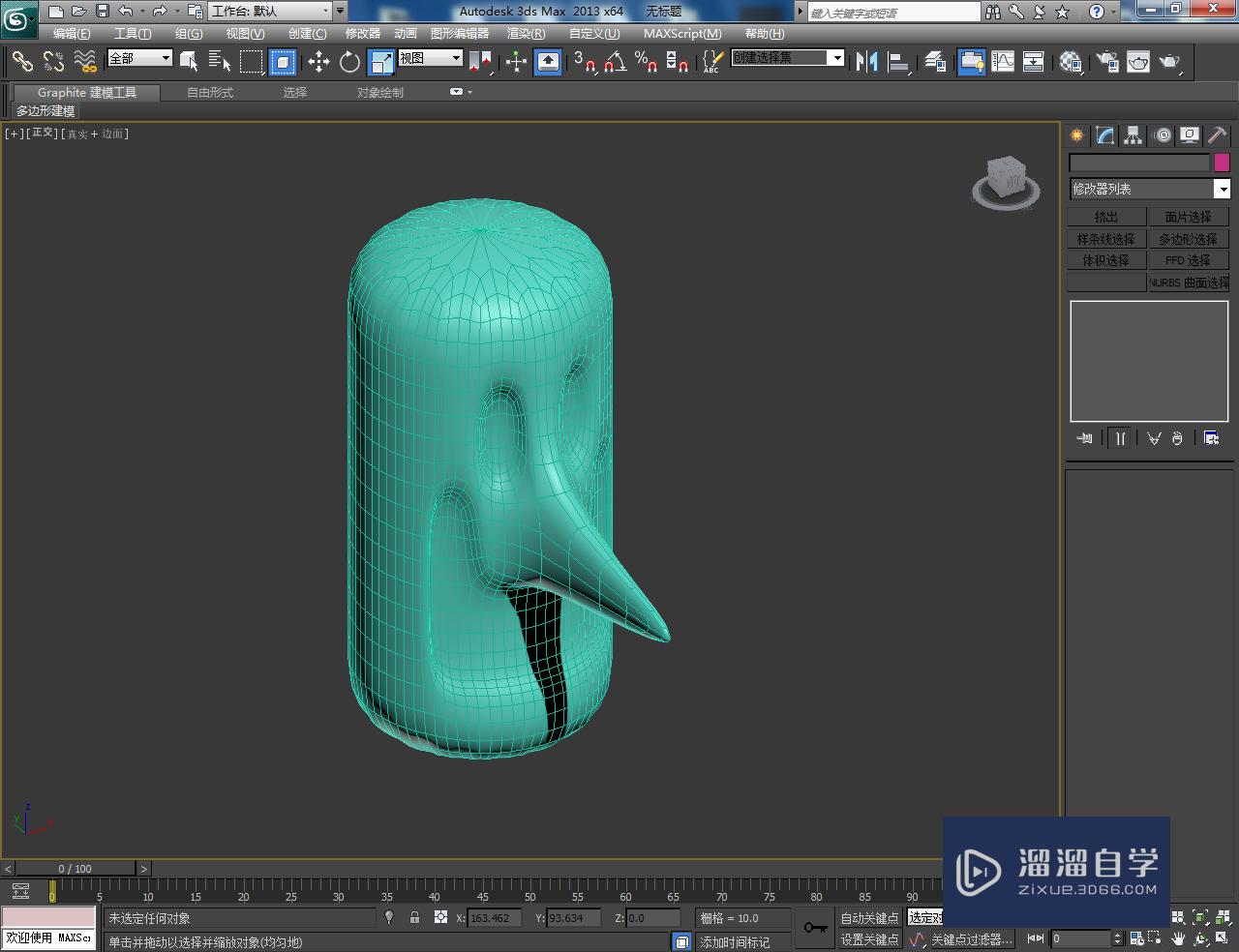
Task: Click the Unlink Selection tool
Action: click(53, 62)
